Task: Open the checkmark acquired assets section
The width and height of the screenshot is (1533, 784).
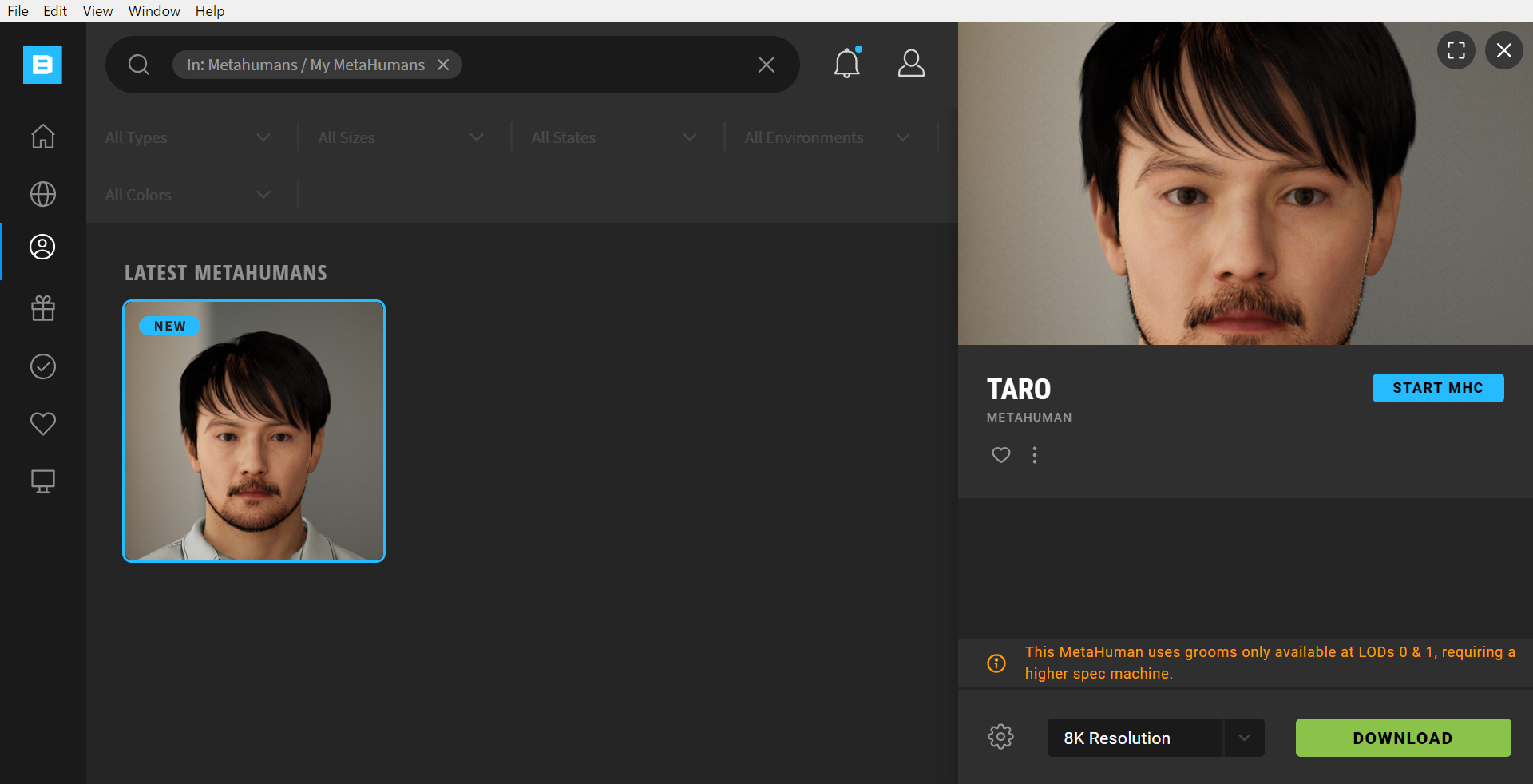Action: pos(43,366)
